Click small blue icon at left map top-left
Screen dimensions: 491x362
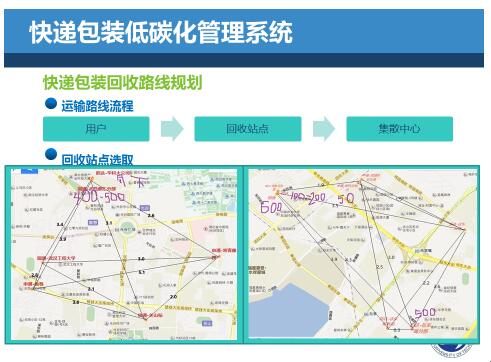click(x=29, y=171)
